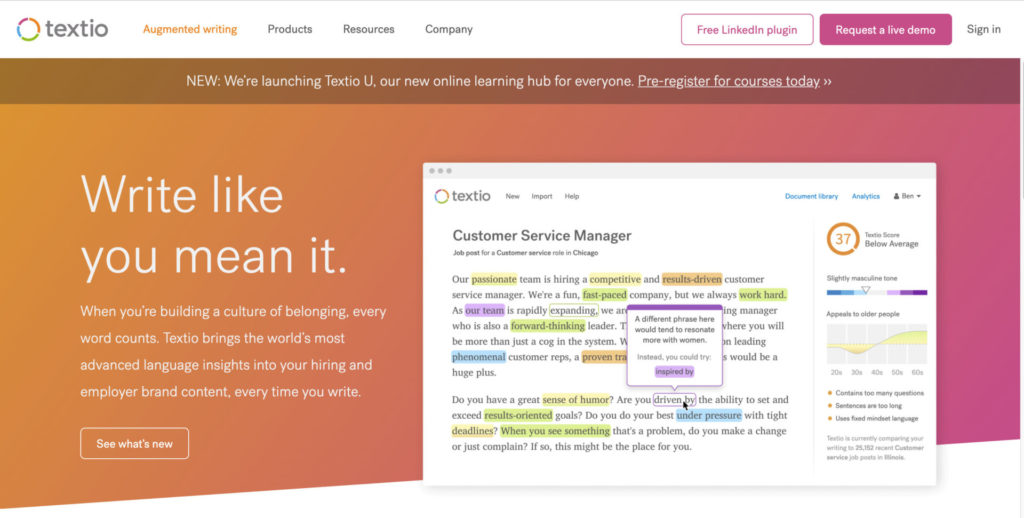Image resolution: width=1024 pixels, height=518 pixels.
Task: Open the Analytics link in the demo
Action: 866,196
